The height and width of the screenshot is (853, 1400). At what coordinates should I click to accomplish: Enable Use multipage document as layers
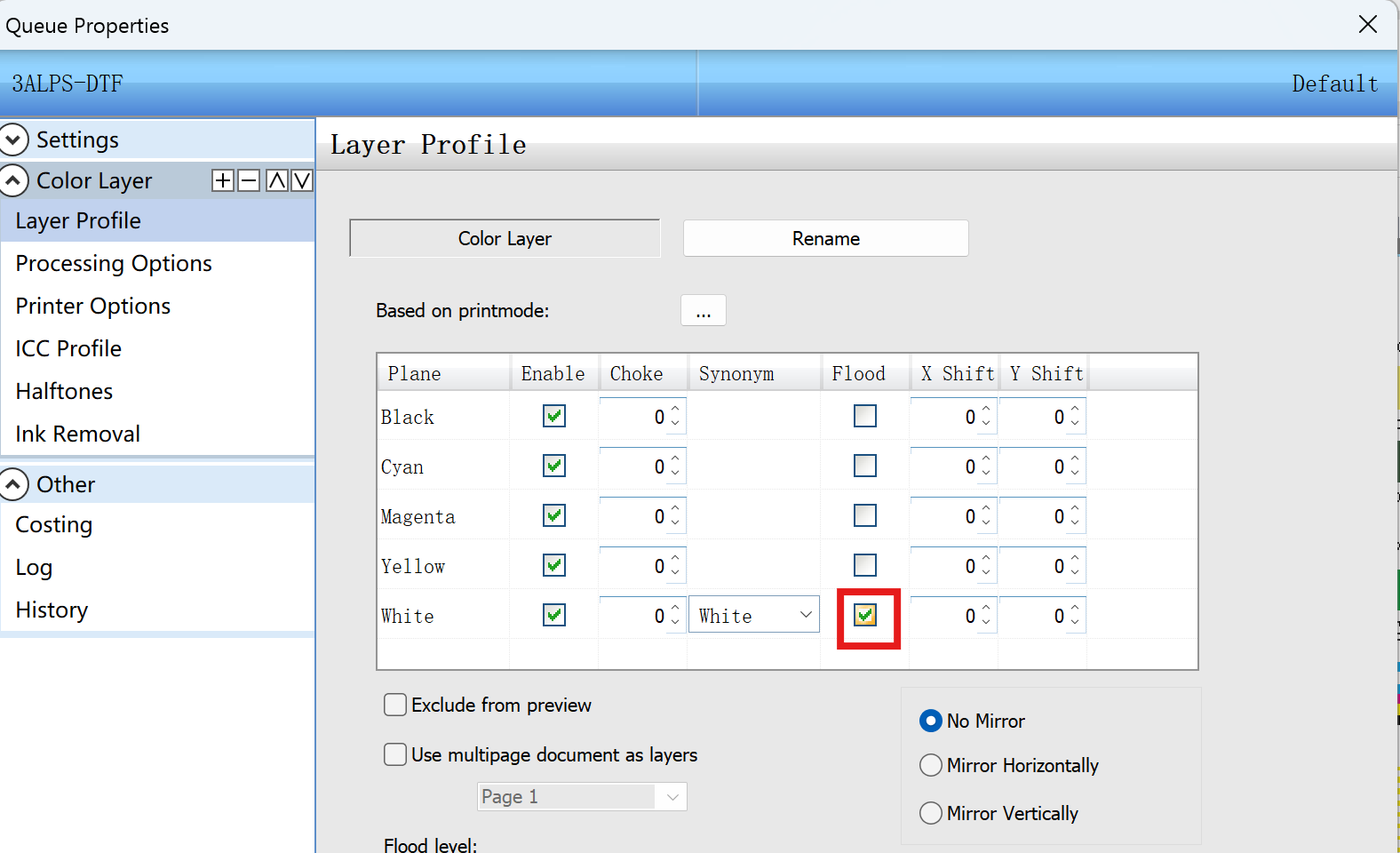click(x=395, y=754)
